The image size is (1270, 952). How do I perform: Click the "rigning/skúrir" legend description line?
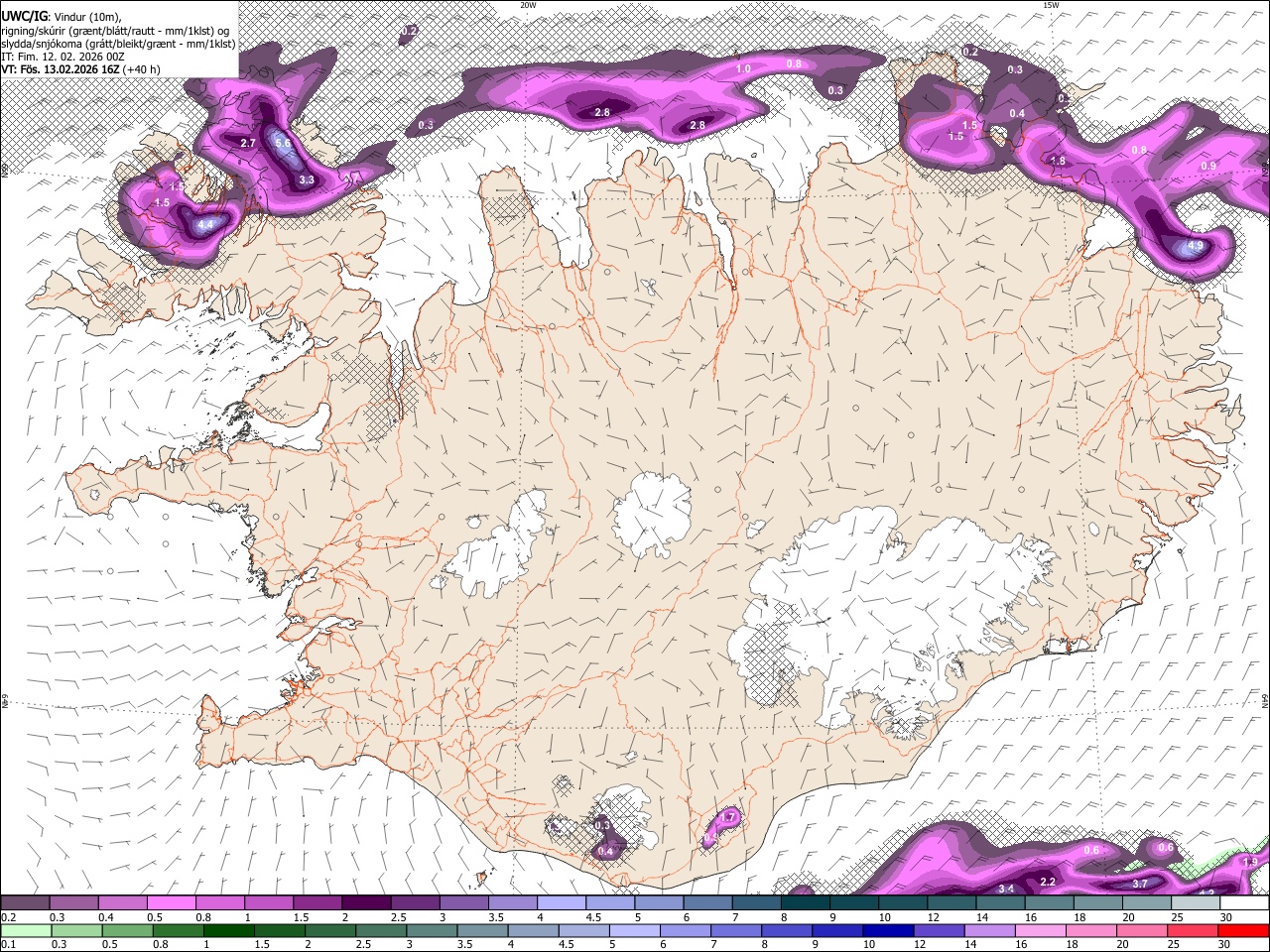(x=116, y=30)
